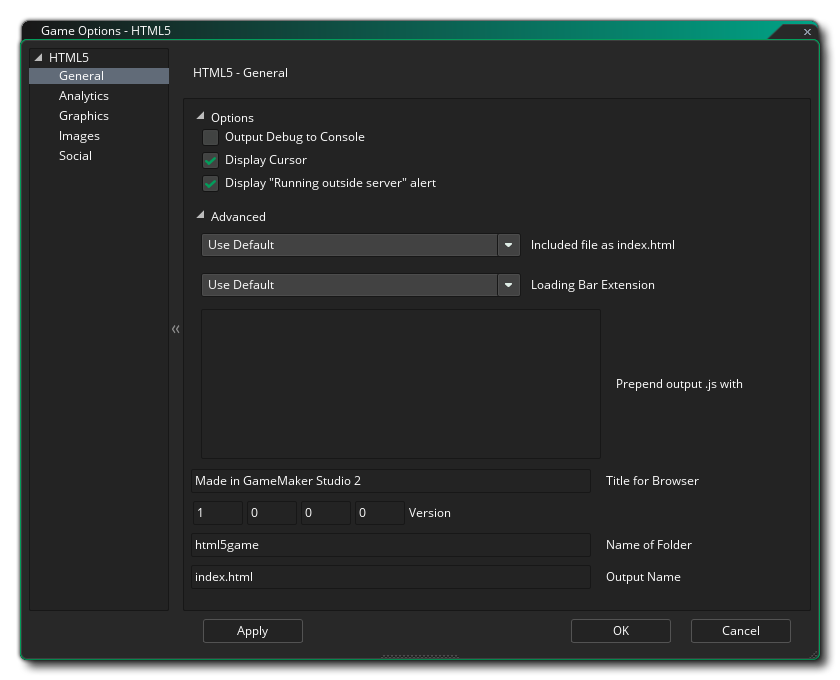Edit the Title for Browser field
The width and height of the screenshot is (840, 680).
point(390,480)
